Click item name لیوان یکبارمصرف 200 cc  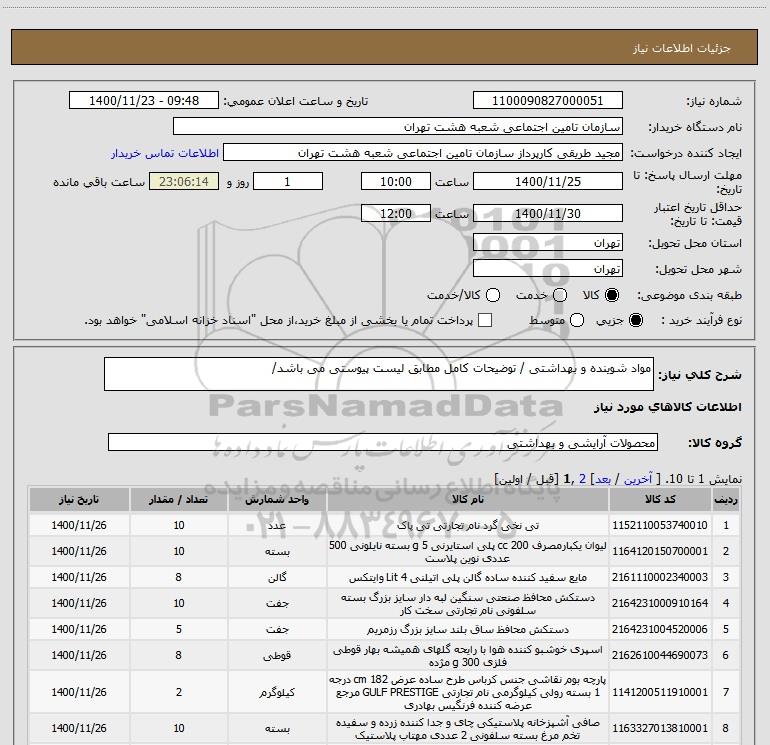click(x=468, y=552)
